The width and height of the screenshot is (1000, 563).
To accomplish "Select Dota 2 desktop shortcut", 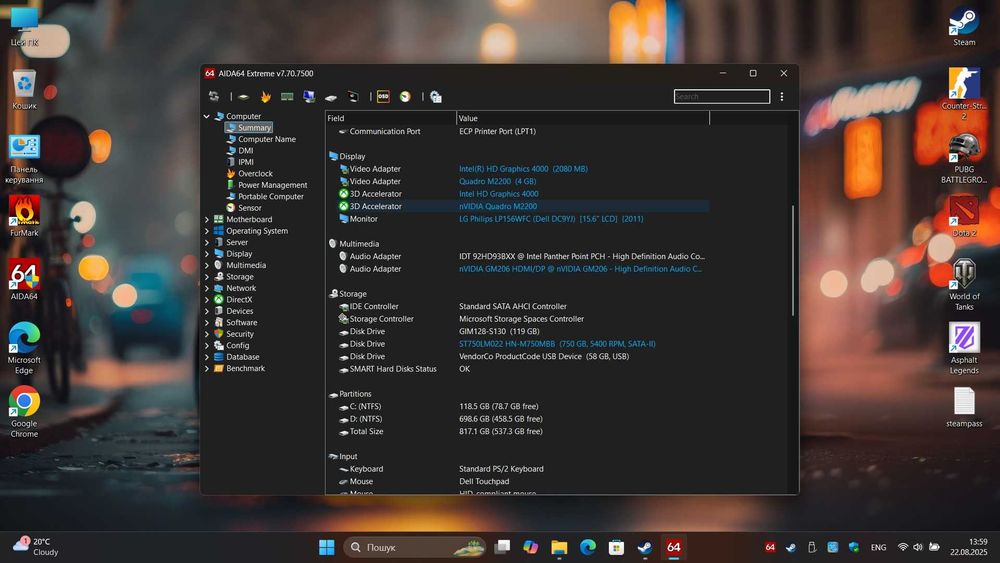I will pyautogui.click(x=964, y=216).
